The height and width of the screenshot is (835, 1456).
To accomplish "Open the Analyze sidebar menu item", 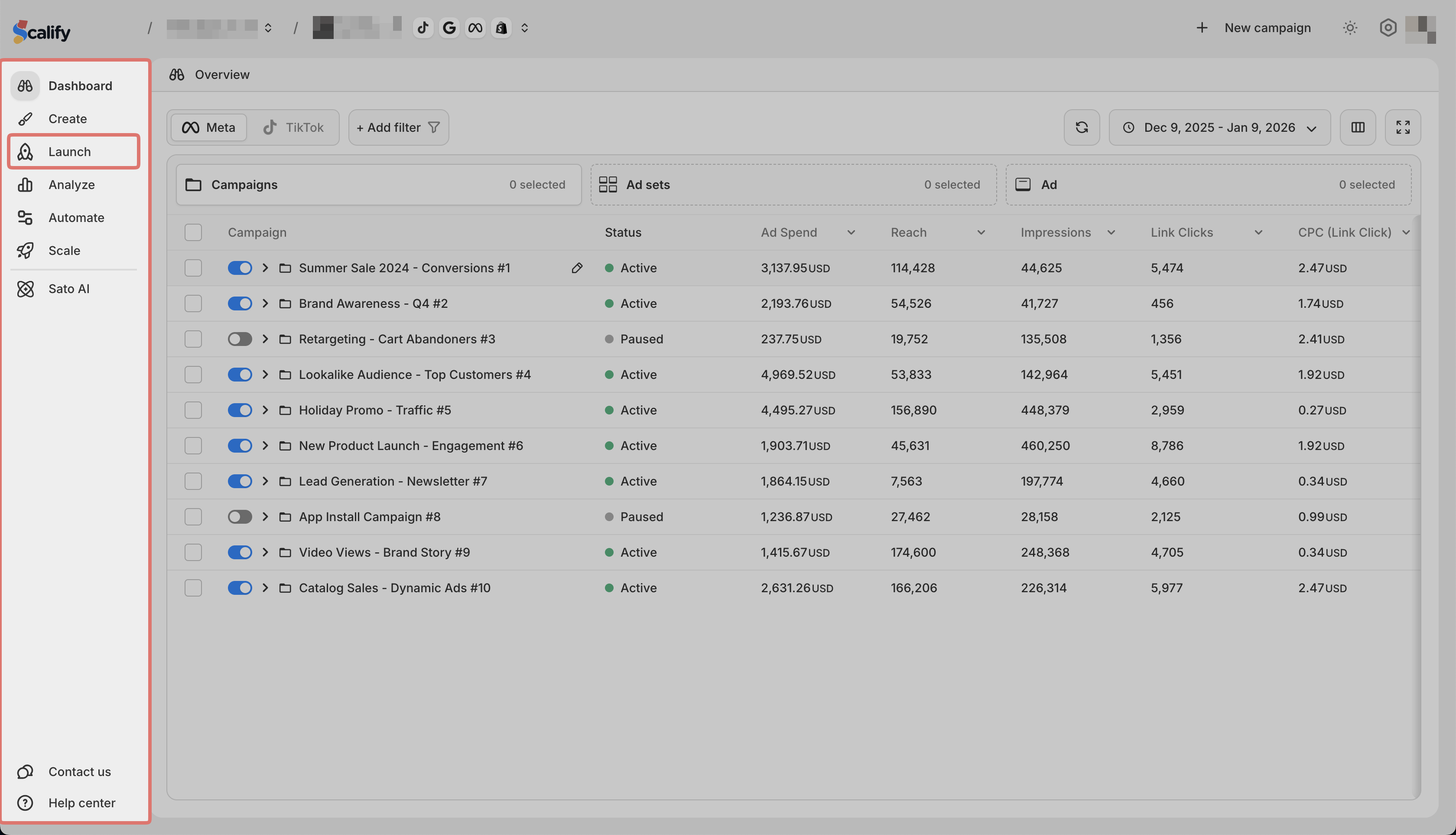I will pos(71,185).
